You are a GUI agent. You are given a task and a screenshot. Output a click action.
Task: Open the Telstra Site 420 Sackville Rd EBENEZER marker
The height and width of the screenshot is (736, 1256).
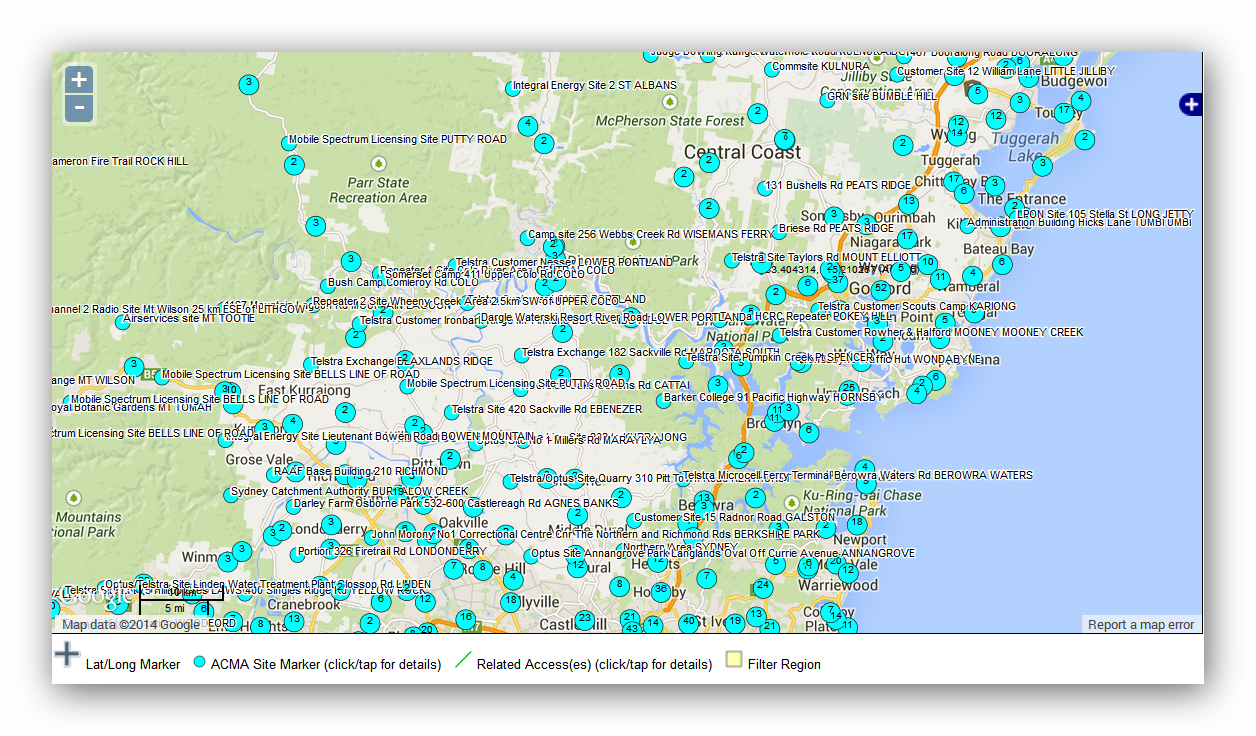pyautogui.click(x=450, y=411)
